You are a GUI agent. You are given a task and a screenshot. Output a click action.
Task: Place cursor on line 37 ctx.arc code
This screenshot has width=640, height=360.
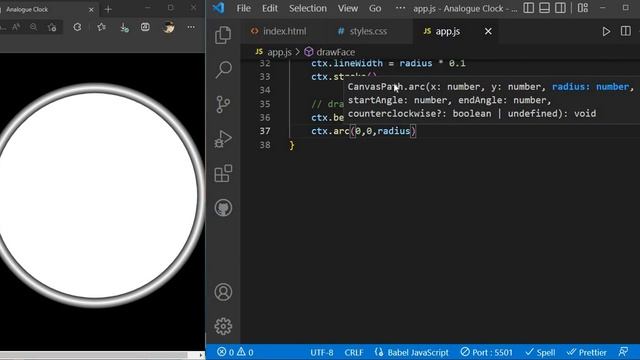pos(364,131)
